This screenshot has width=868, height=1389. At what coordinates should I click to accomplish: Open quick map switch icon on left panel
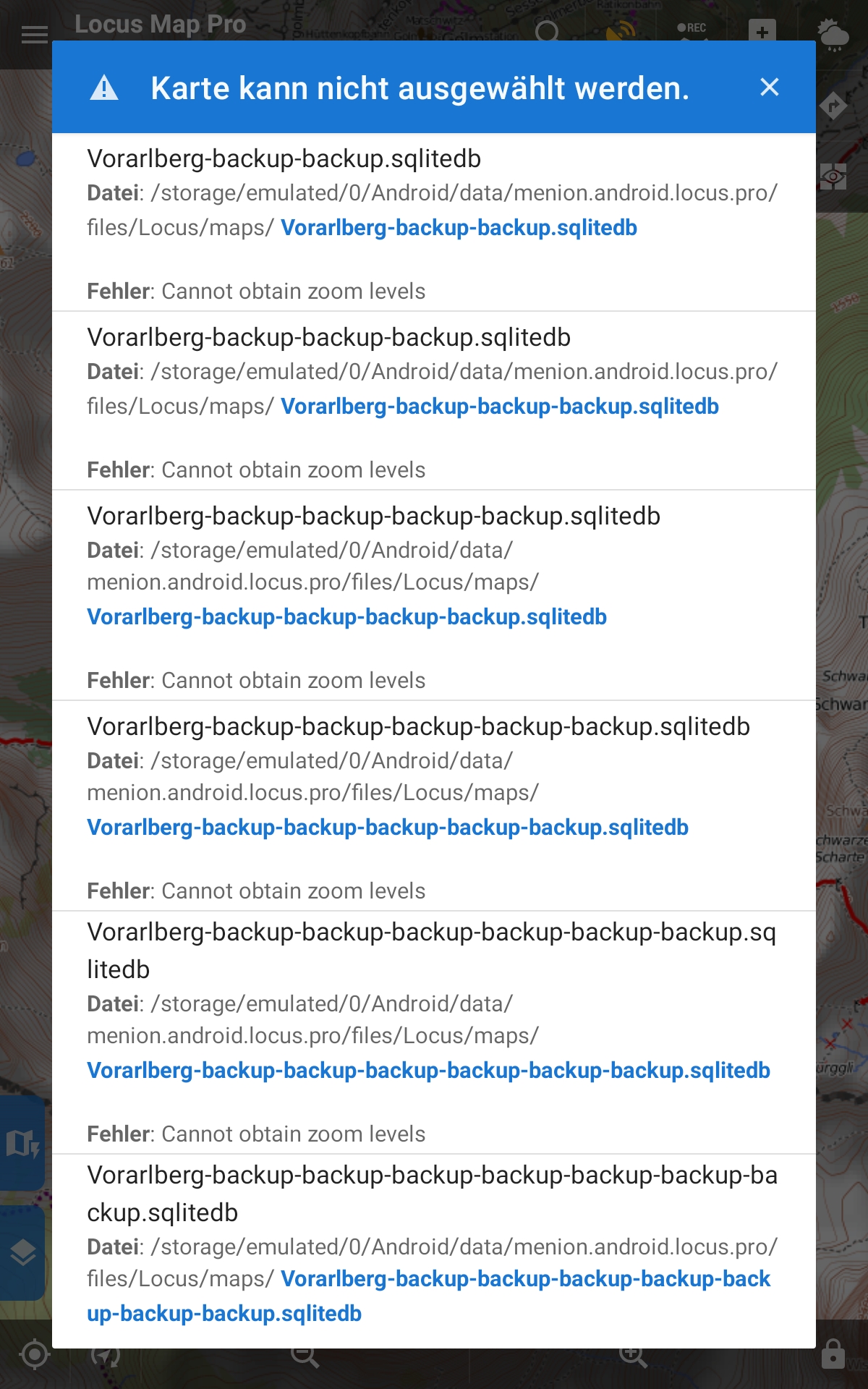[x=22, y=1144]
